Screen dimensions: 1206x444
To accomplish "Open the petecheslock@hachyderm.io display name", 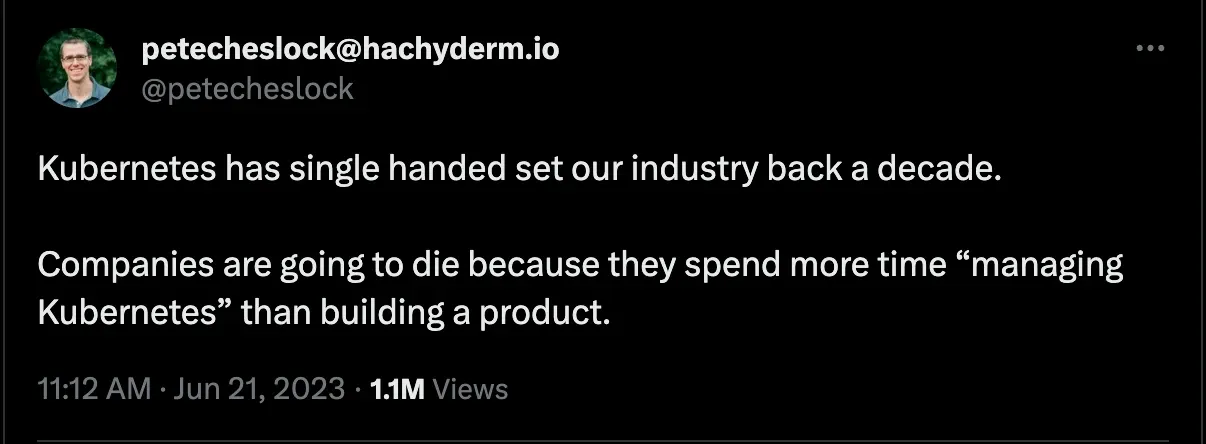I will click(x=351, y=50).
